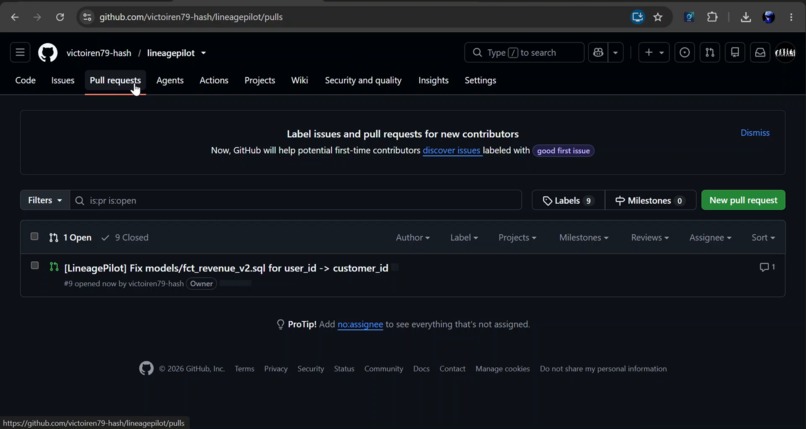Open the Insights tab
Screen dimensions: 806x429
[x=433, y=80]
